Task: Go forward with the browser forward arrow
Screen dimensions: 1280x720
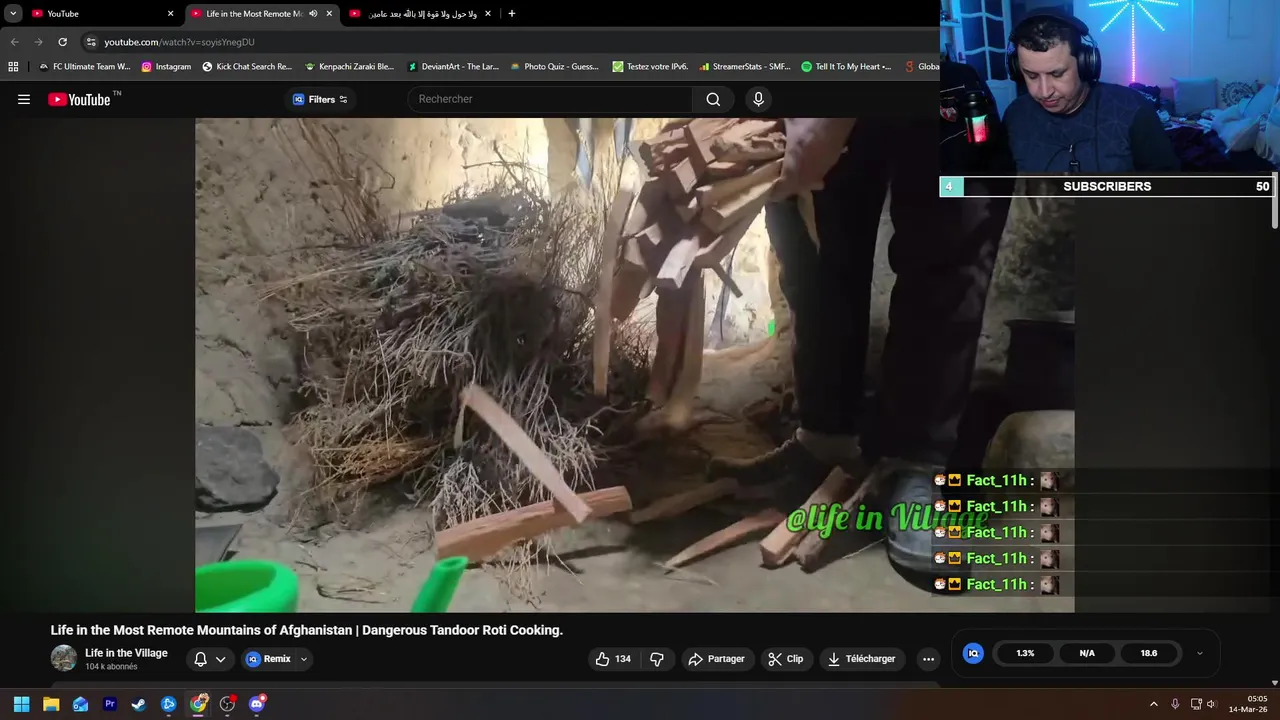Action: (38, 42)
